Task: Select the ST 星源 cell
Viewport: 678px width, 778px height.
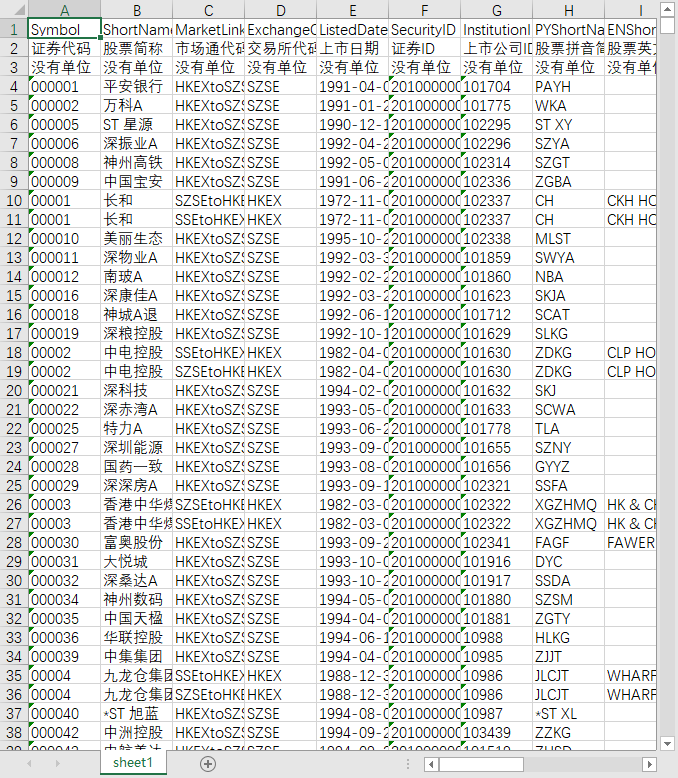Action: pos(136,125)
